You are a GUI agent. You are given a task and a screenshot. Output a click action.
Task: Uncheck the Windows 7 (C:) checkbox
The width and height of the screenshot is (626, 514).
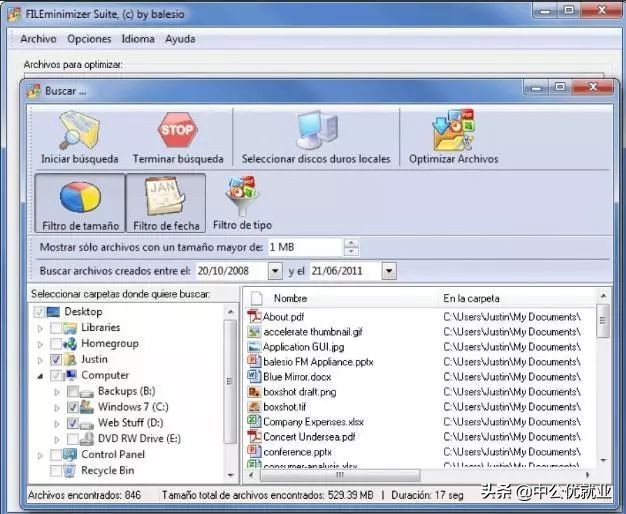pyautogui.click(x=73, y=407)
